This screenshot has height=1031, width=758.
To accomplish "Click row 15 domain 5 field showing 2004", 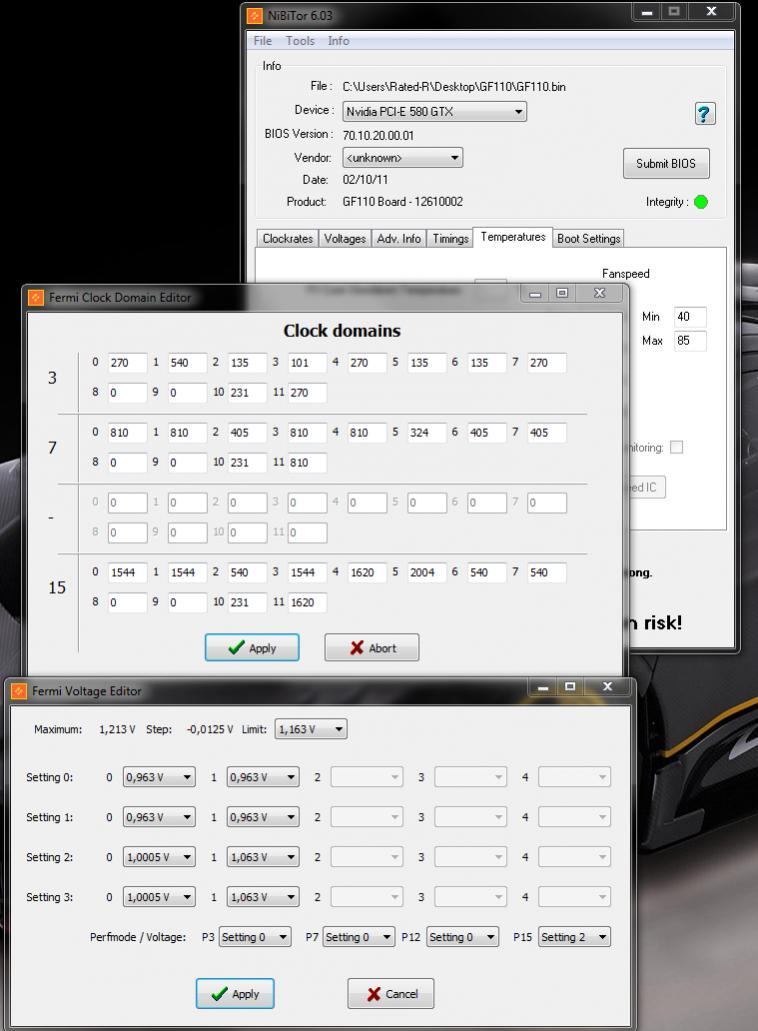I will pyautogui.click(x=427, y=572).
